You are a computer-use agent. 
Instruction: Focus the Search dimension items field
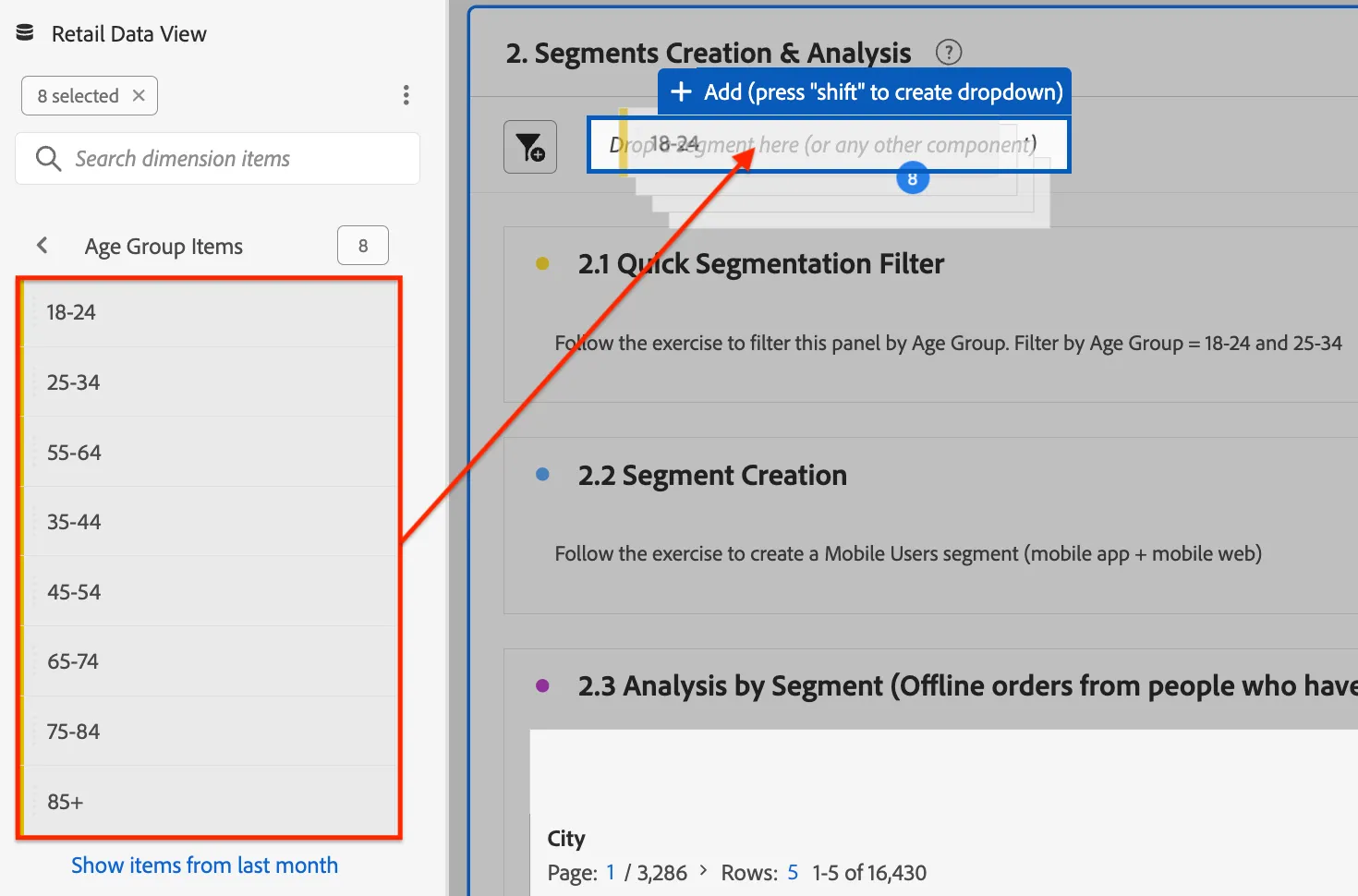(x=218, y=158)
